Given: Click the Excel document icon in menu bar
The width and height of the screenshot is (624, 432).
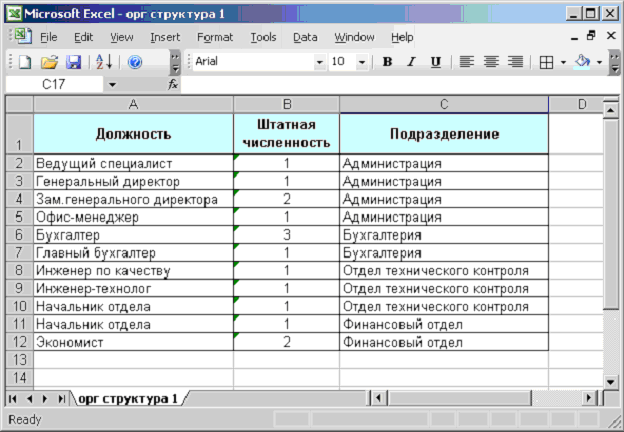Looking at the screenshot, I should [23, 36].
